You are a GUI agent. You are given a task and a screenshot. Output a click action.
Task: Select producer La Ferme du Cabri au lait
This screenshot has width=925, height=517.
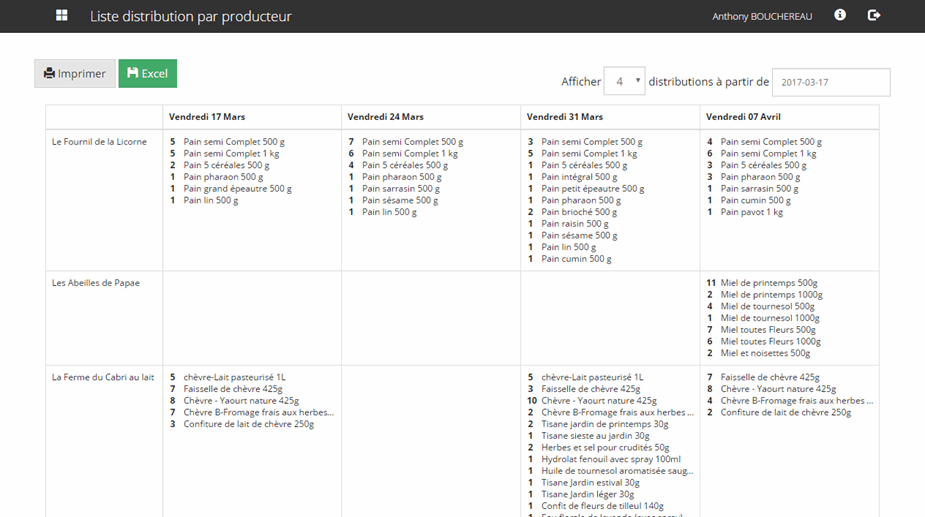103,377
